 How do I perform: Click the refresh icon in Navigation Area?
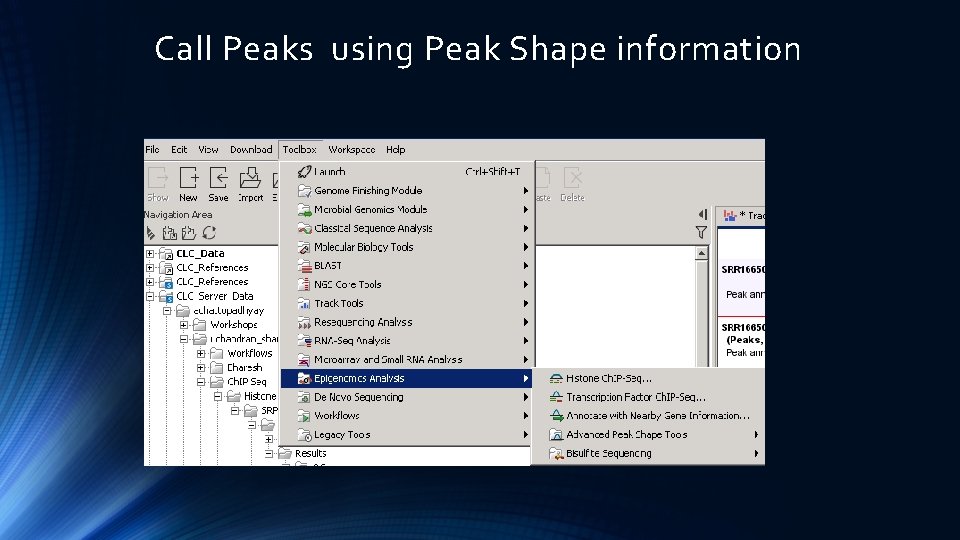[x=209, y=233]
